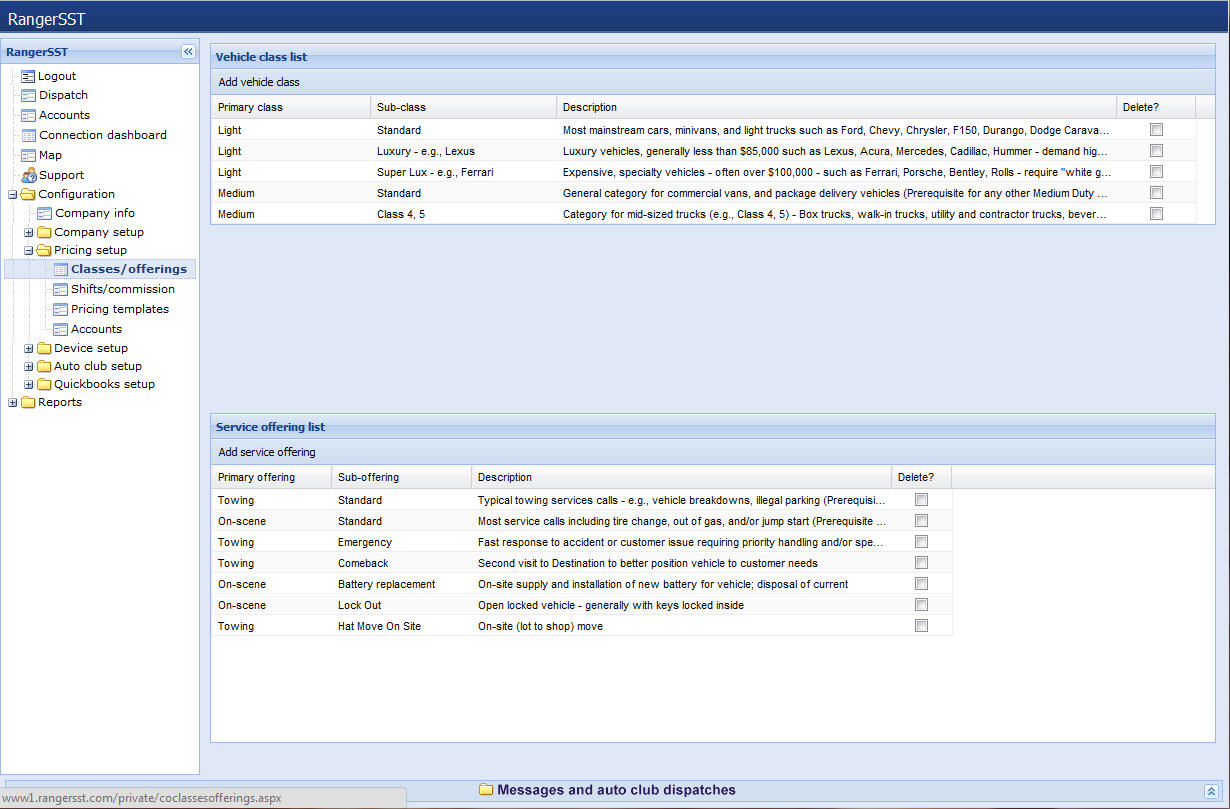Select the Battery replacement offering row

pos(386,584)
